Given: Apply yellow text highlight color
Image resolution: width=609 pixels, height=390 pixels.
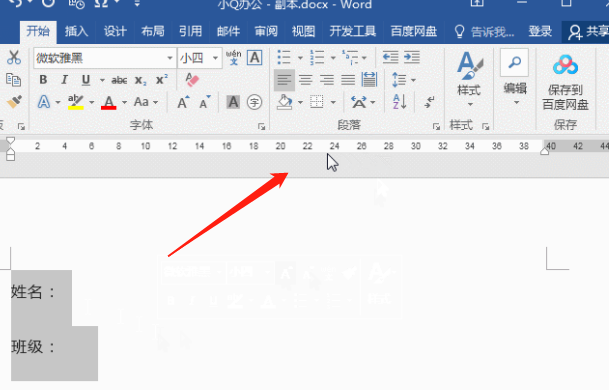Looking at the screenshot, I should (x=75, y=102).
